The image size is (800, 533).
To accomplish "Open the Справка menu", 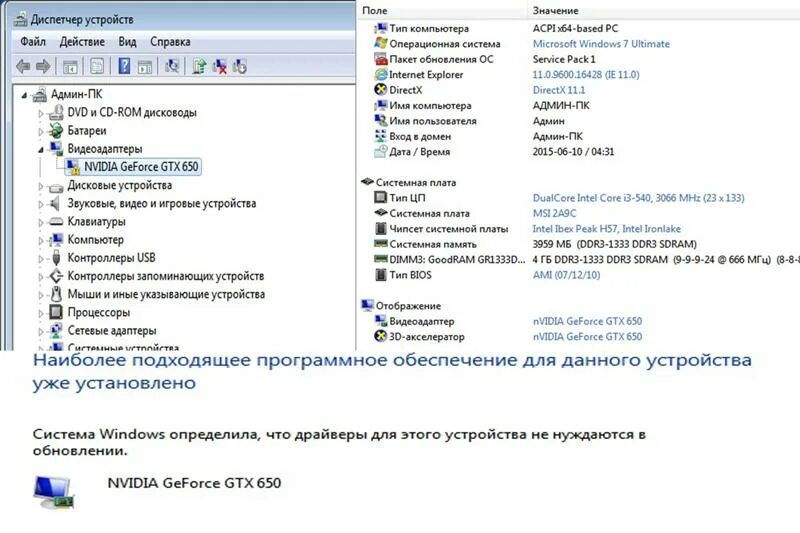I will click(170, 42).
